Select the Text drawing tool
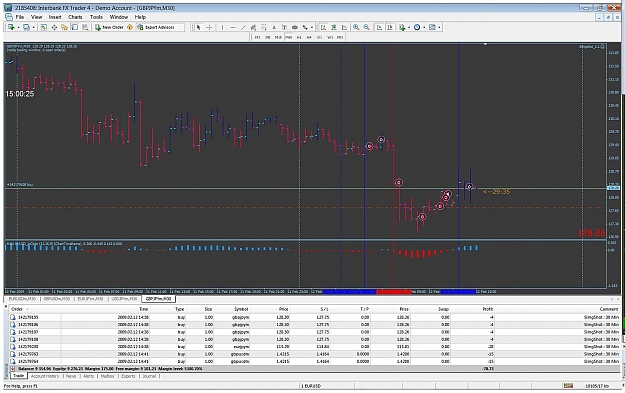 [x=274, y=27]
